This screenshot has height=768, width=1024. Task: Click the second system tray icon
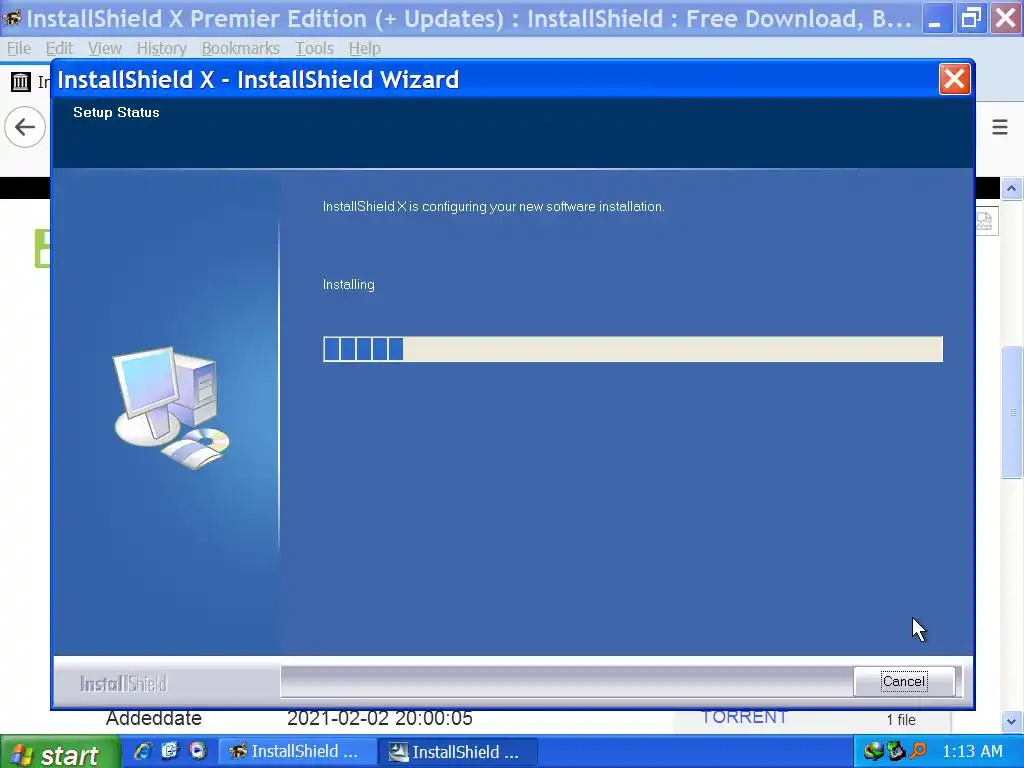coord(895,752)
